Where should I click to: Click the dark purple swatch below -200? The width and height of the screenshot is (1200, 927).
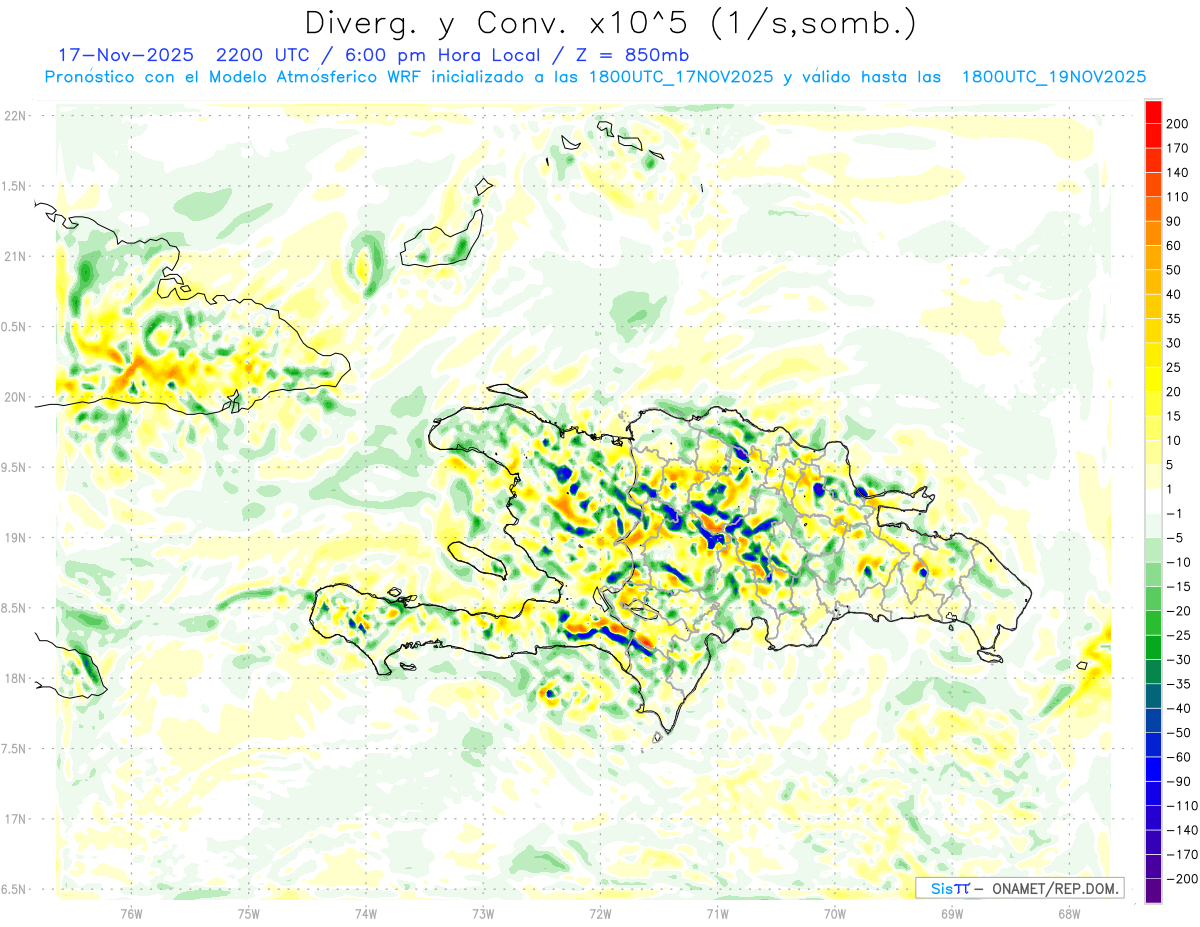1154,891
